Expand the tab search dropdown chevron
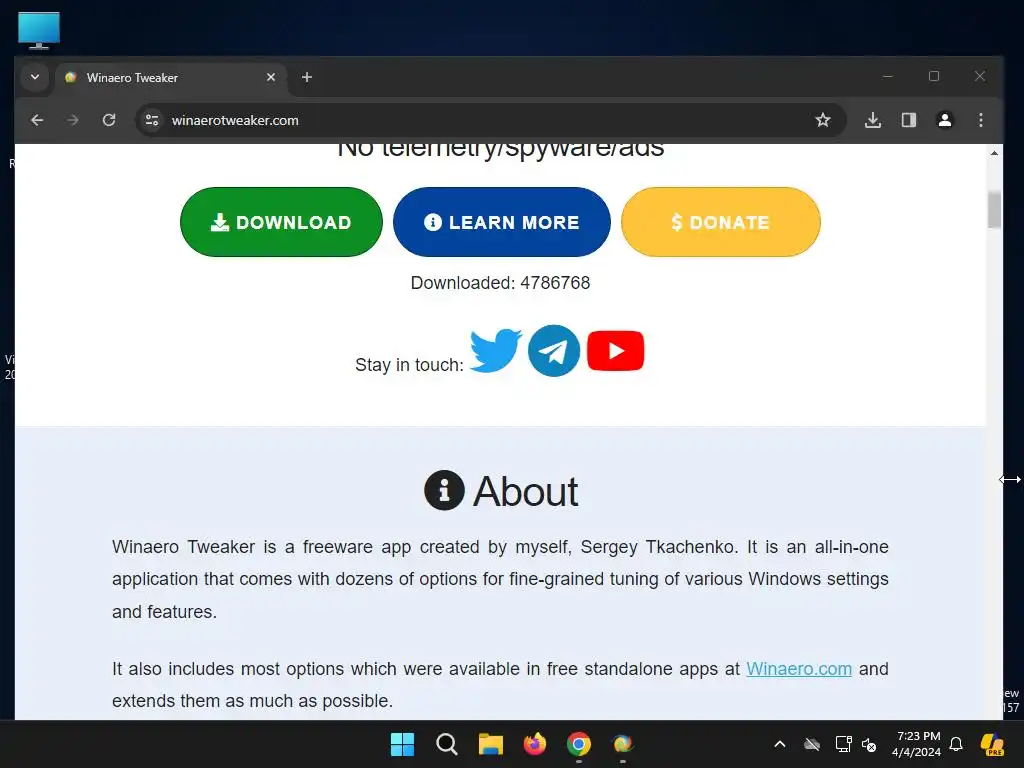Viewport: 1024px width, 768px height. [x=35, y=77]
